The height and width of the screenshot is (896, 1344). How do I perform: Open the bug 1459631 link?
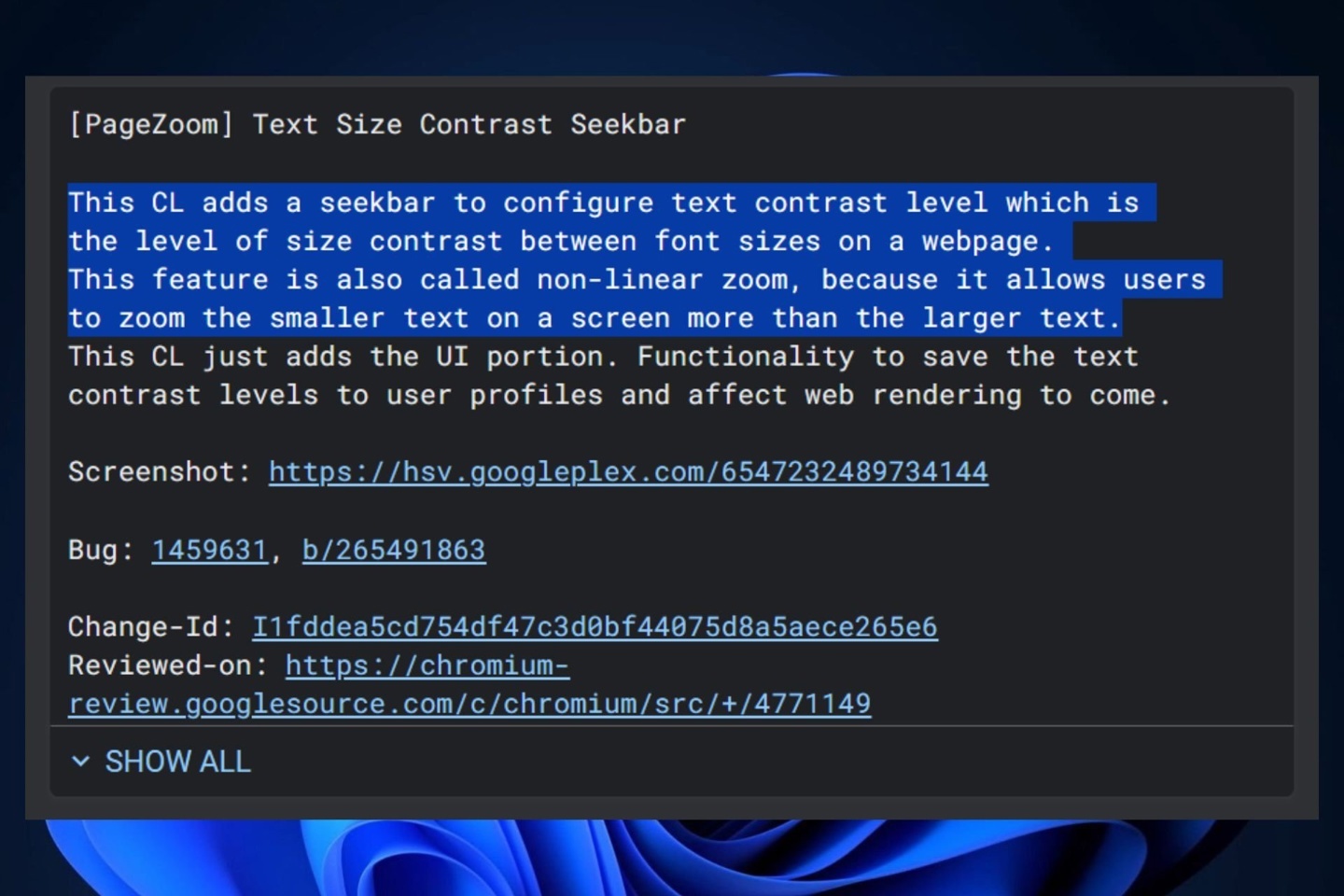coord(209,550)
